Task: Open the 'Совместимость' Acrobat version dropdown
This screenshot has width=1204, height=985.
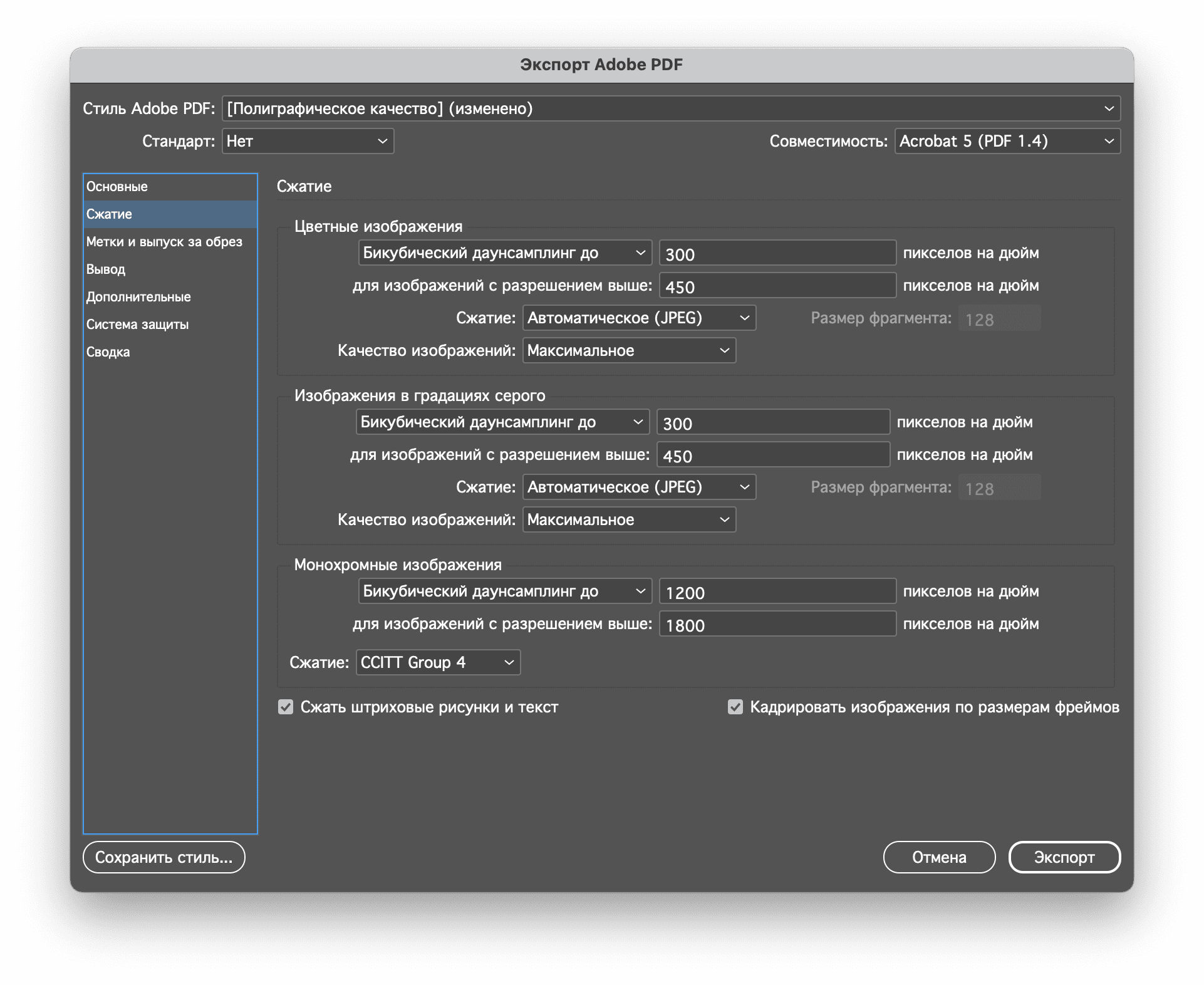Action: [1007, 142]
